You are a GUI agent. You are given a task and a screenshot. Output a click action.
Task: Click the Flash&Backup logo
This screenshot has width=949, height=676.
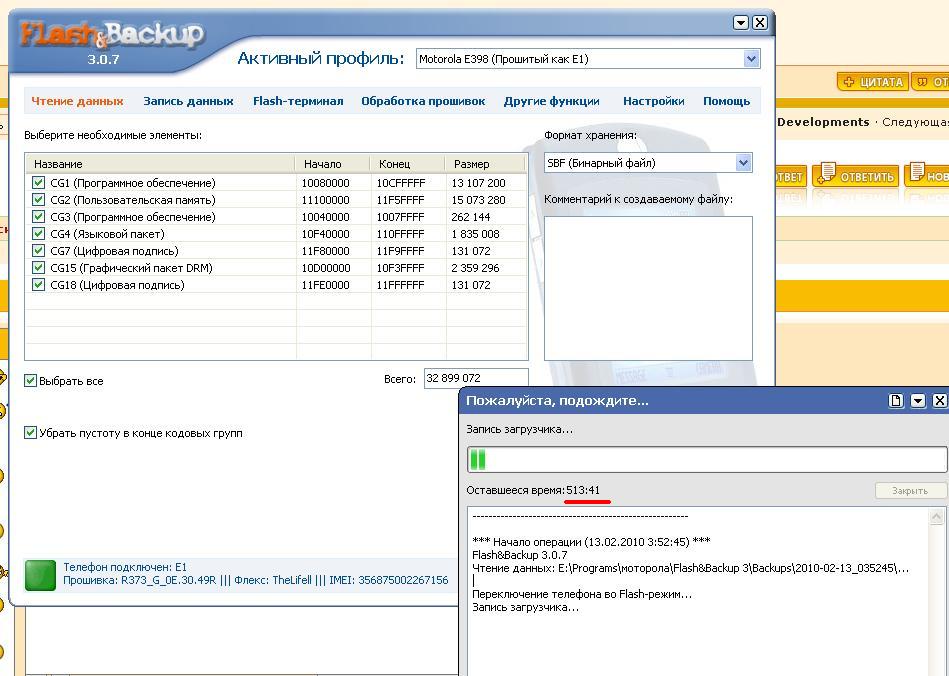point(112,35)
